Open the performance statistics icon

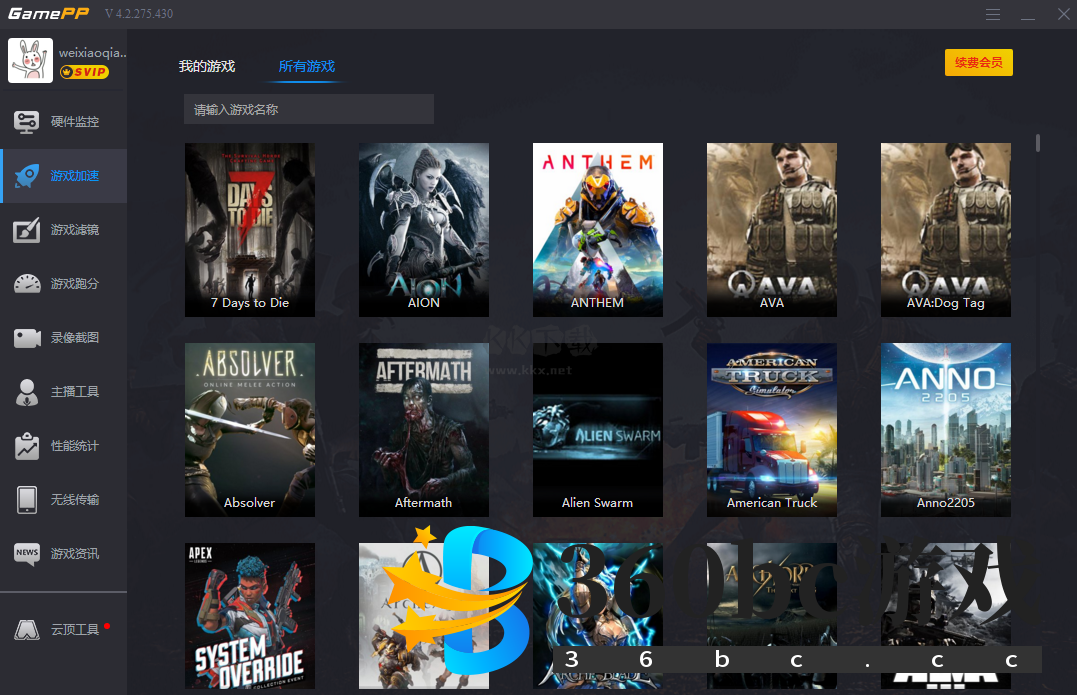pos(27,446)
